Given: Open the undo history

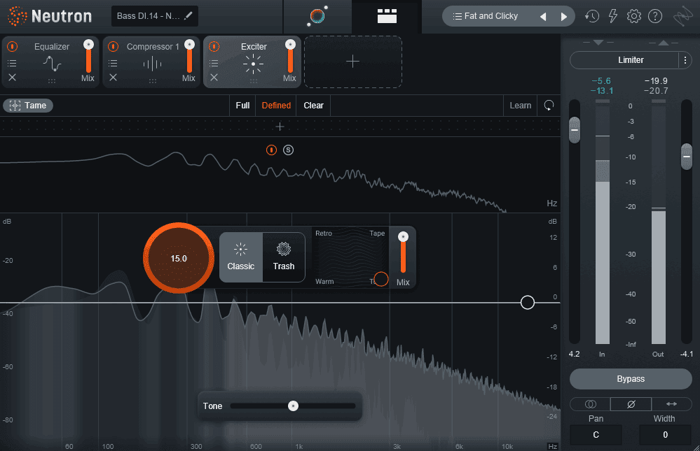Looking at the screenshot, I should click(592, 17).
